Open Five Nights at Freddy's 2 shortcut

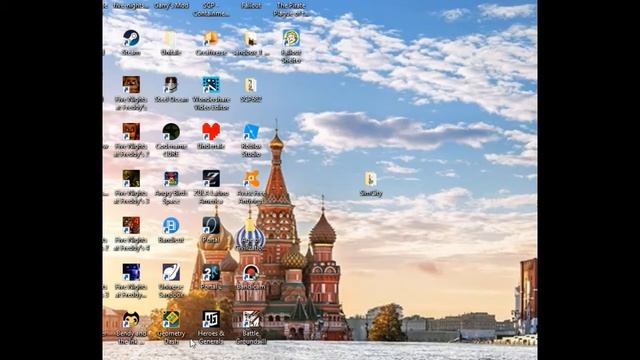(x=131, y=132)
